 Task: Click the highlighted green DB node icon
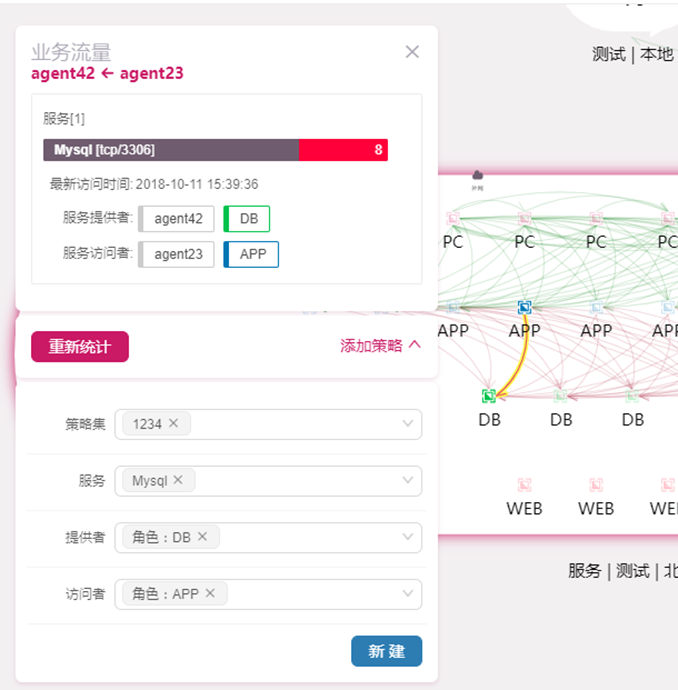(x=489, y=396)
